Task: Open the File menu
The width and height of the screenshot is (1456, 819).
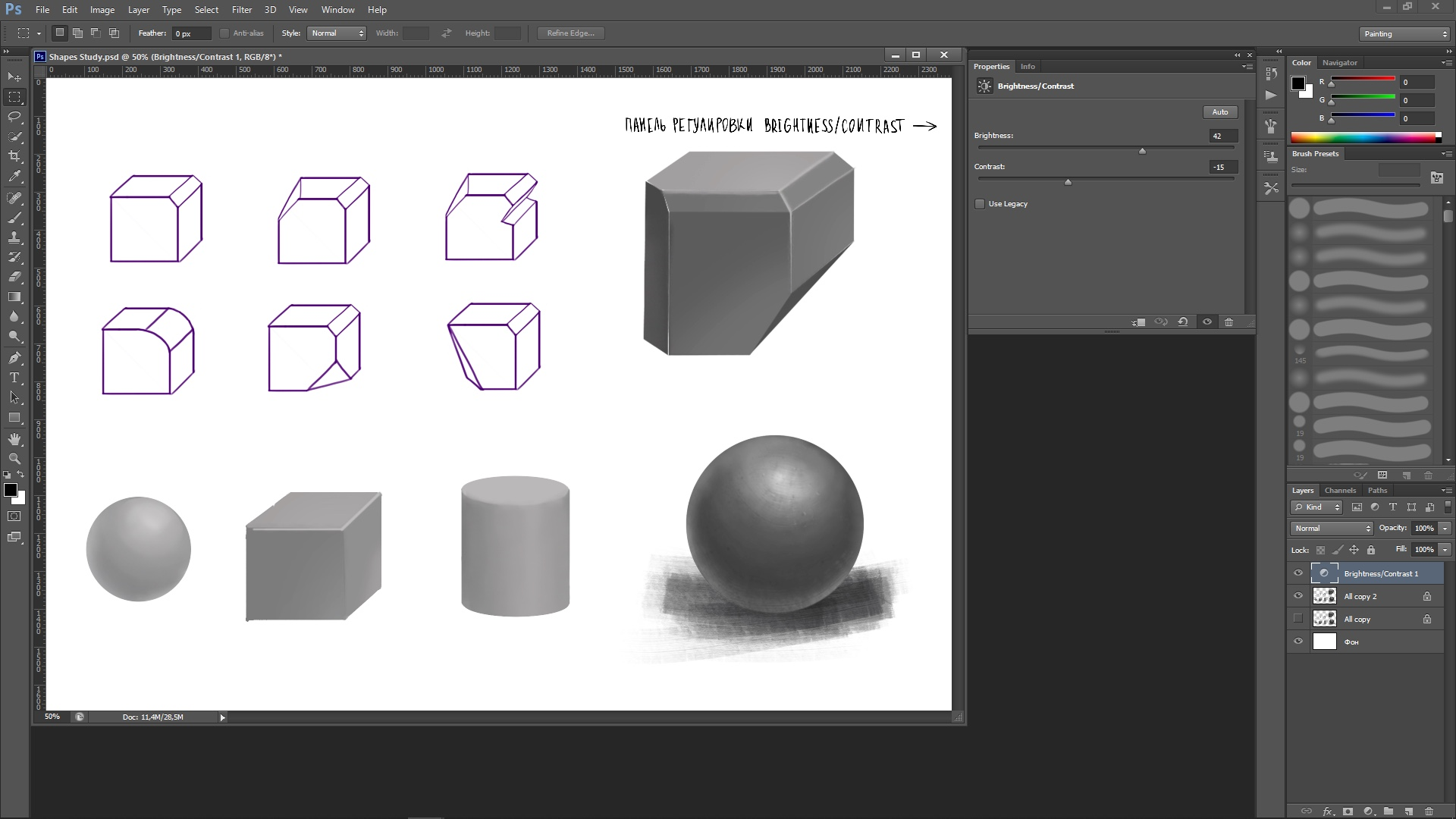Action: point(42,10)
